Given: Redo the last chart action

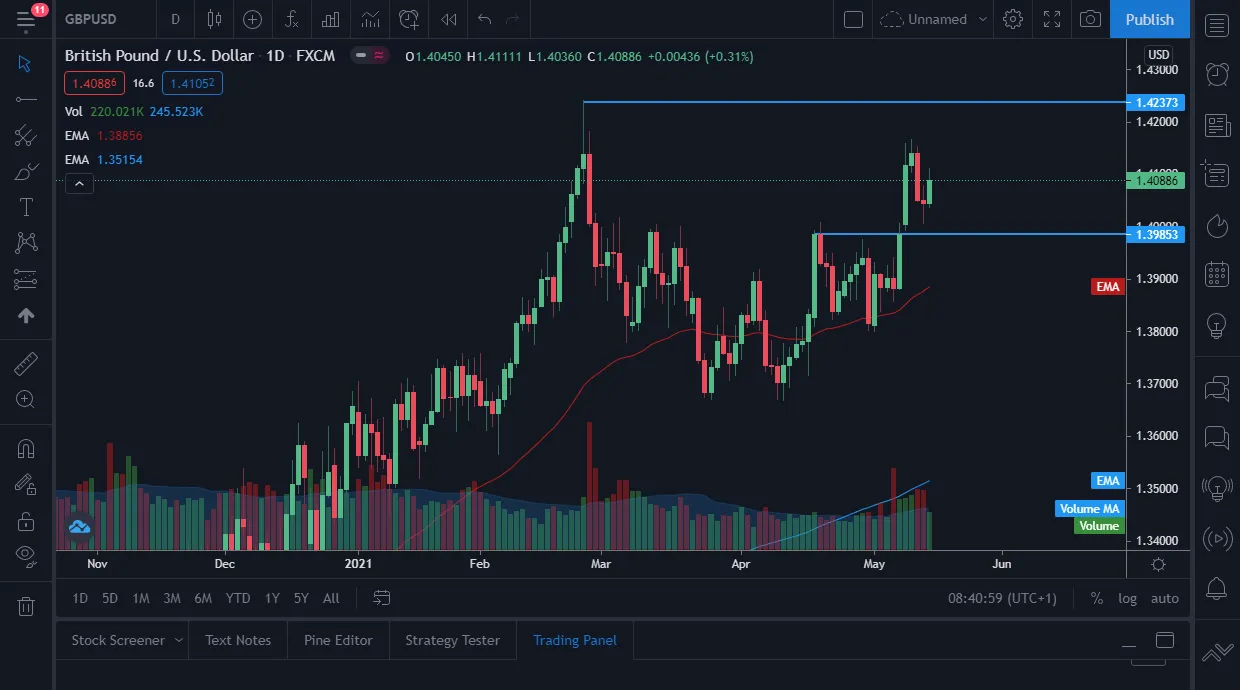Looking at the screenshot, I should (x=513, y=19).
